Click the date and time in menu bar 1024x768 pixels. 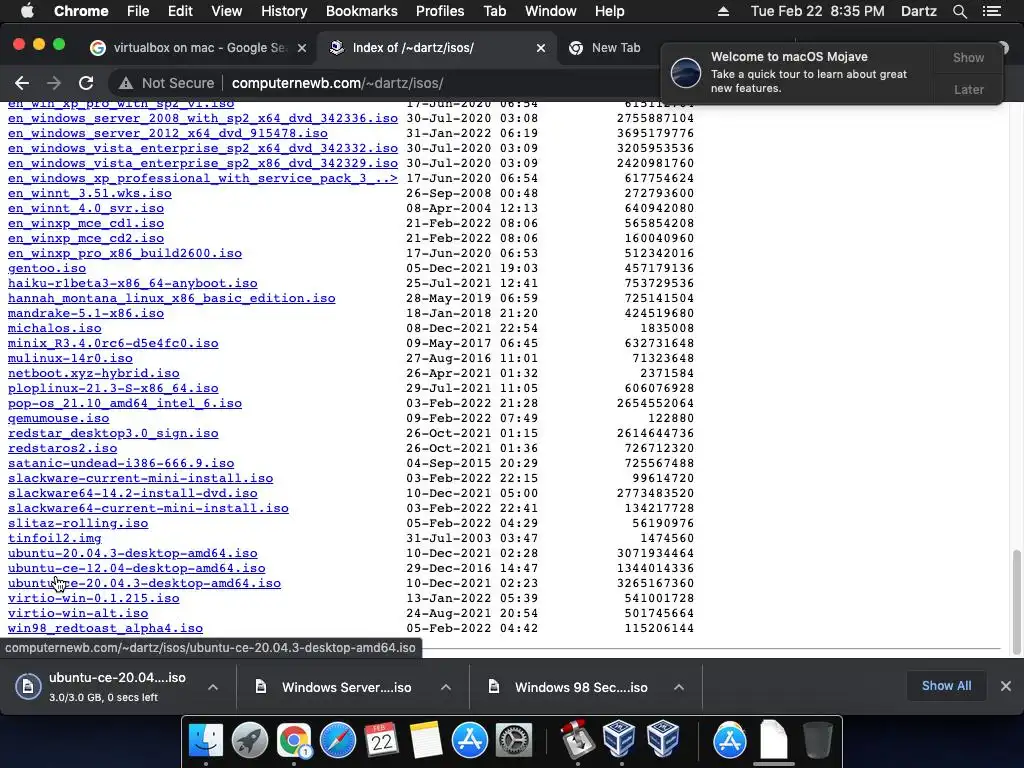(818, 11)
